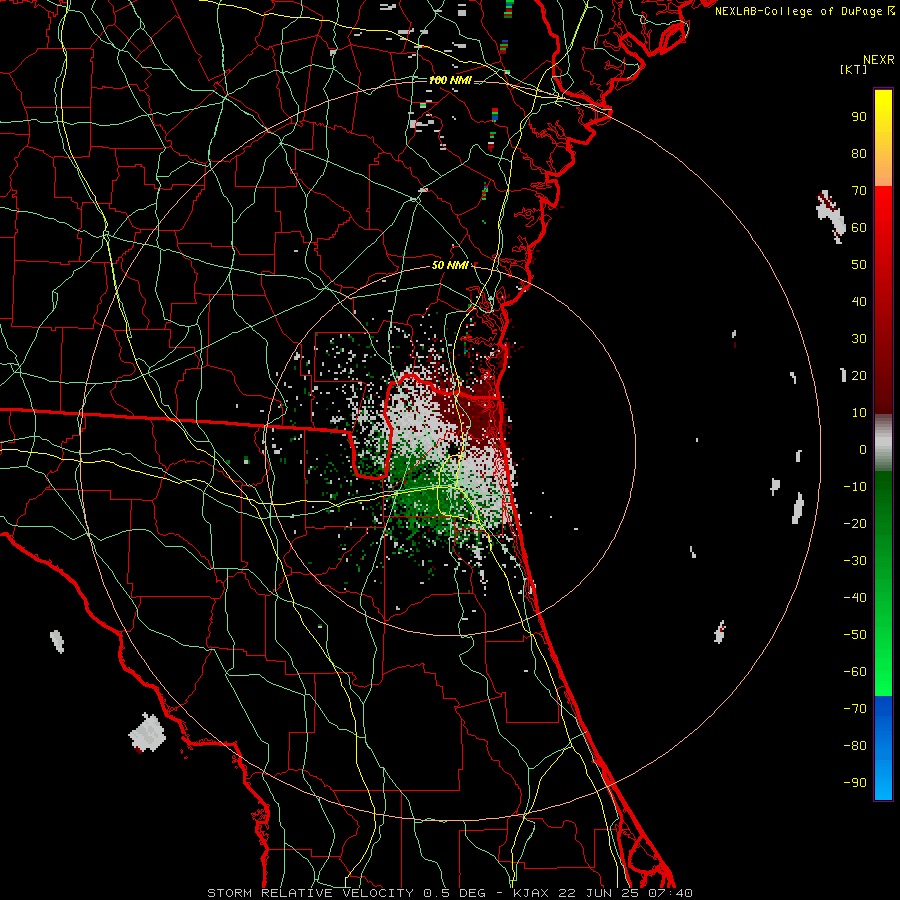Click the 0 value on the velocity scale
Image resolution: width=900 pixels, height=900 pixels.
point(863,450)
